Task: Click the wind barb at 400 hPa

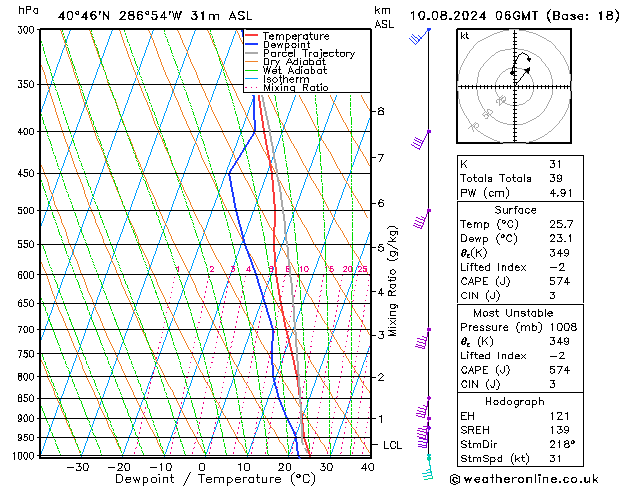Action: coord(421,140)
